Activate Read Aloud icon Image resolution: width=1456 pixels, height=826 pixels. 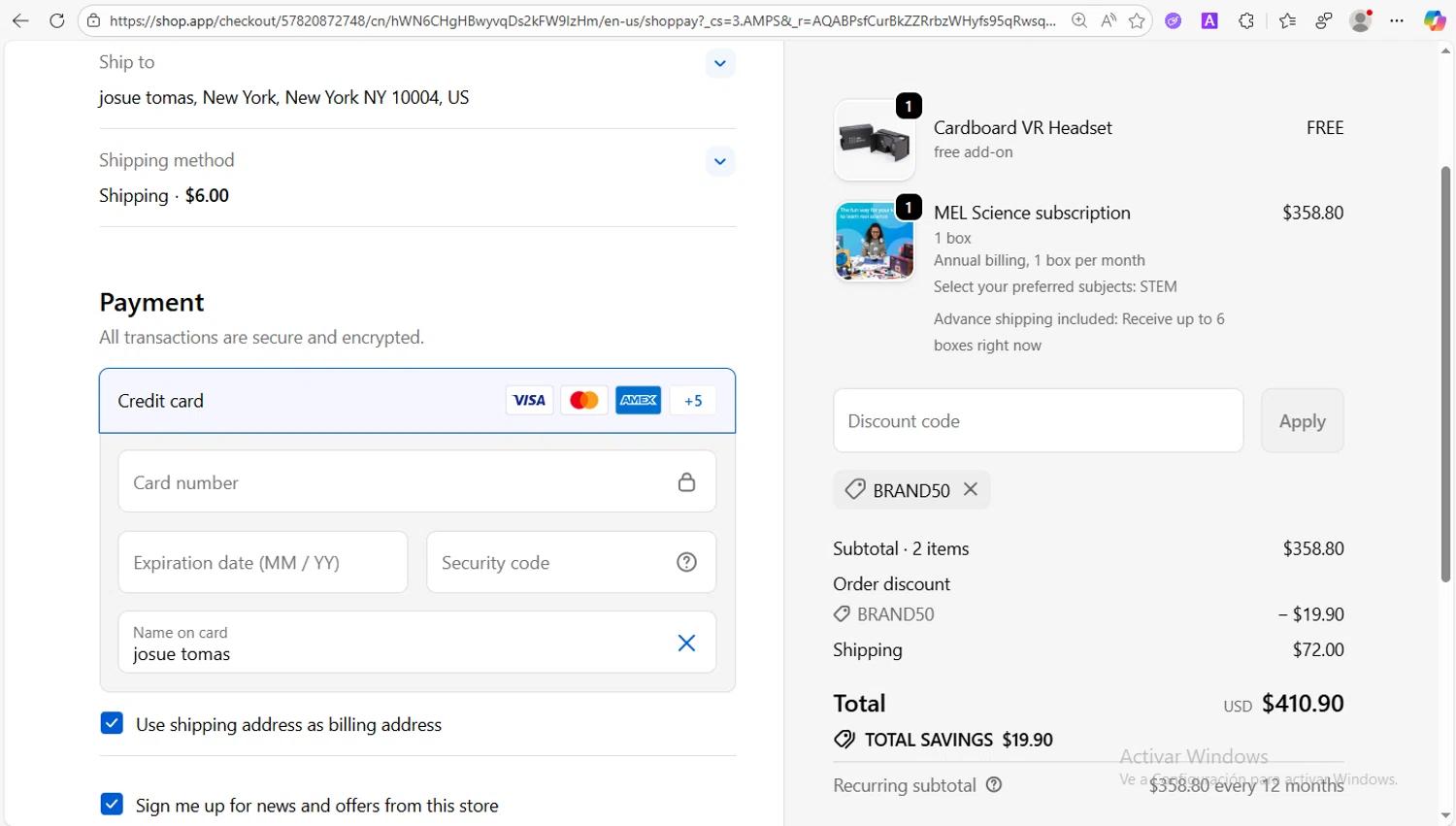(1109, 20)
